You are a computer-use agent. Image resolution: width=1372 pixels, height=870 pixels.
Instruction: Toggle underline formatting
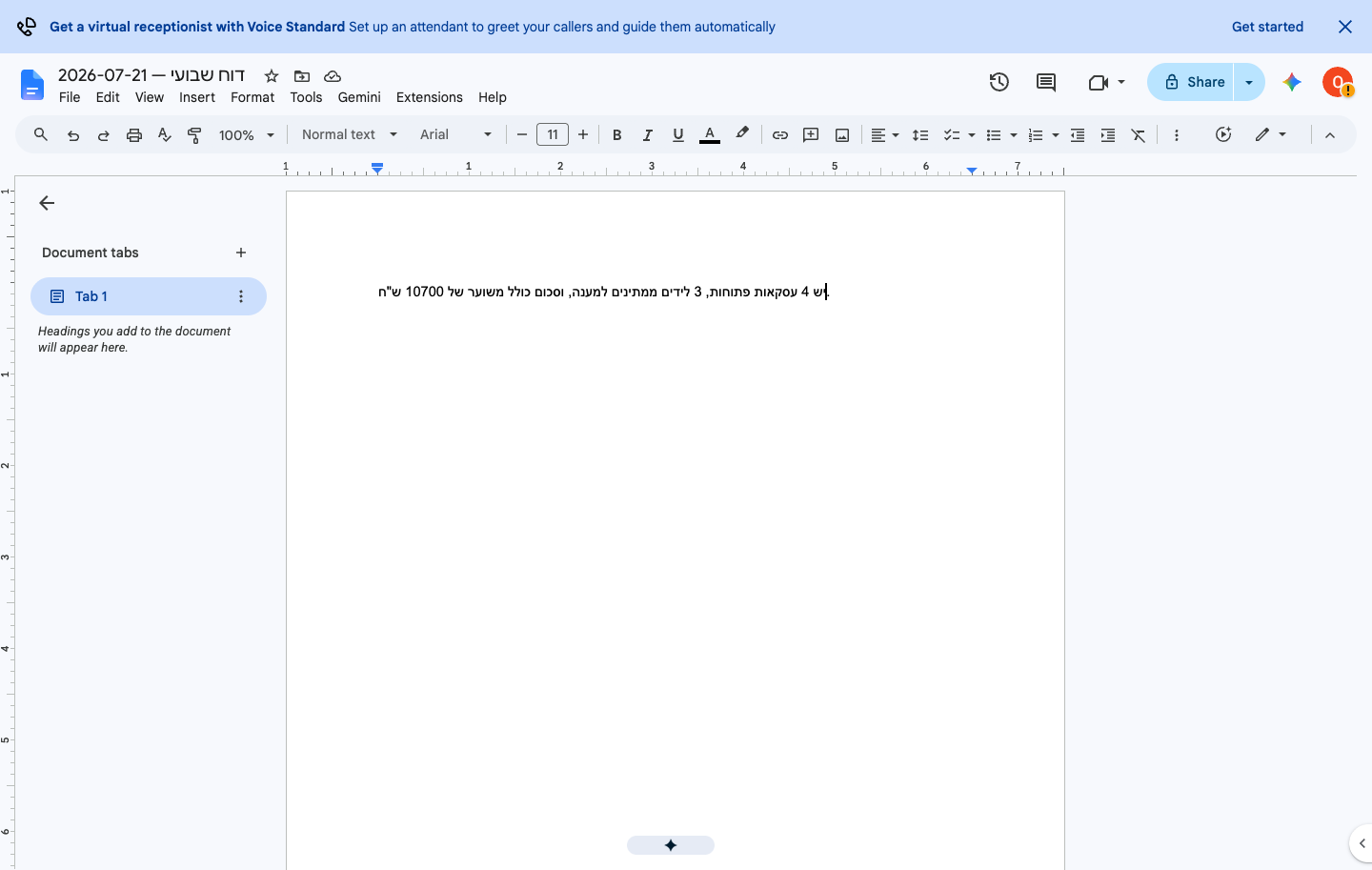pos(678,135)
